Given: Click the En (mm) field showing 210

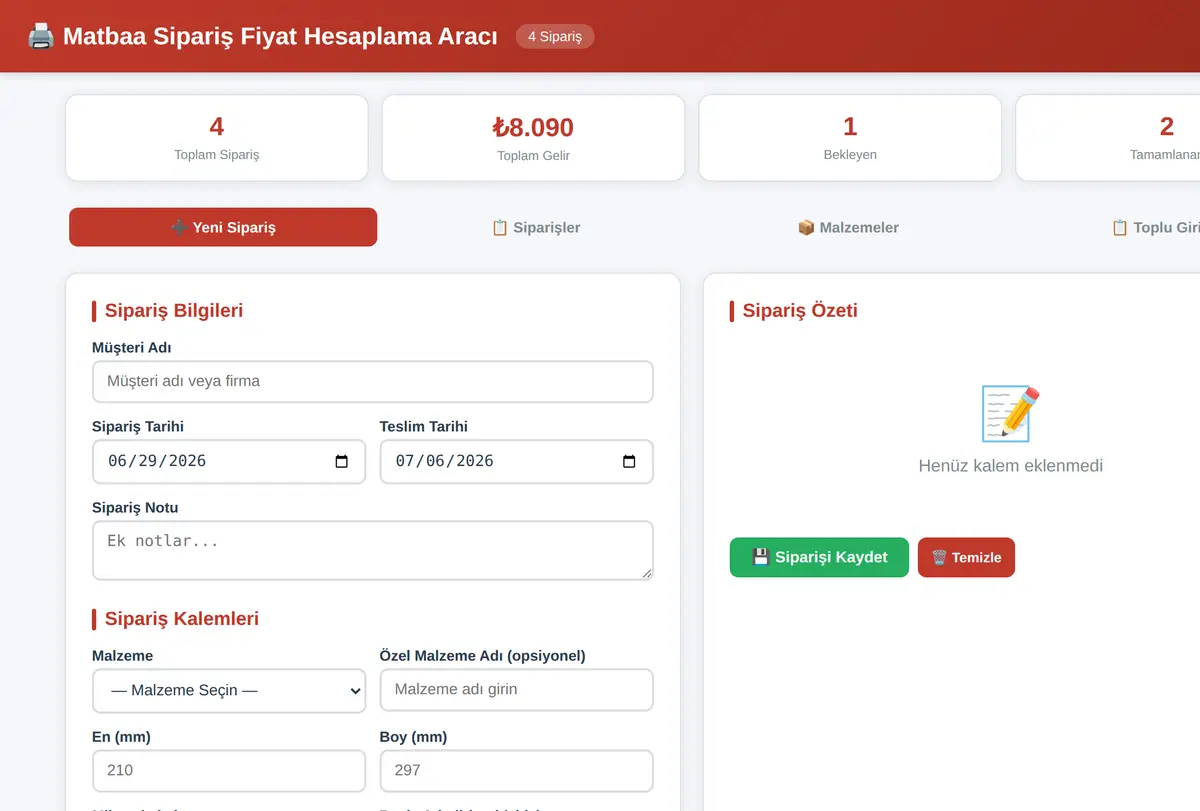Looking at the screenshot, I should (x=229, y=771).
